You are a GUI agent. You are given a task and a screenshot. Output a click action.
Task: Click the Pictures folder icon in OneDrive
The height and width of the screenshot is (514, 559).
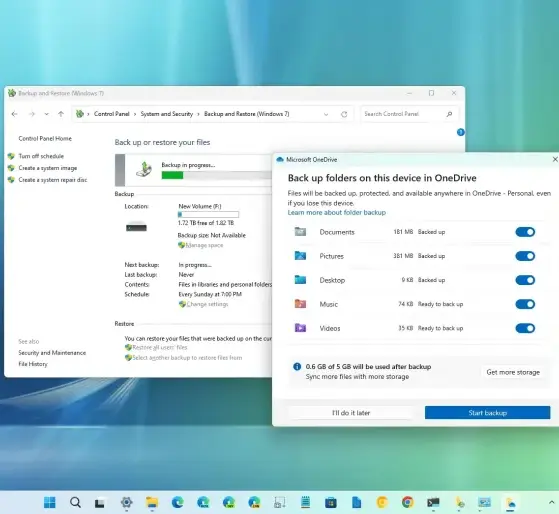pyautogui.click(x=300, y=256)
